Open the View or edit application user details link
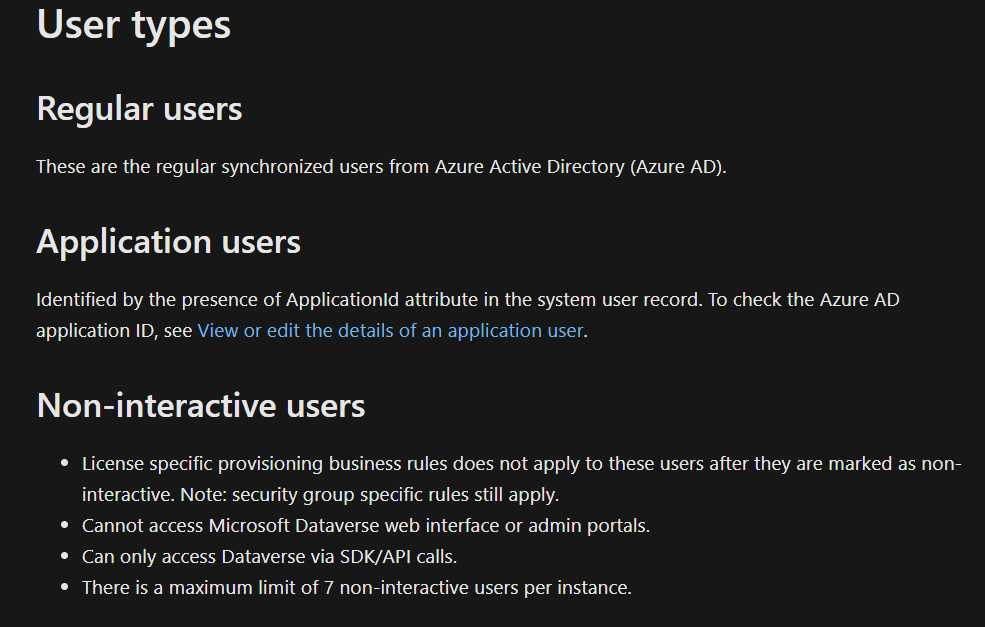 [390, 330]
